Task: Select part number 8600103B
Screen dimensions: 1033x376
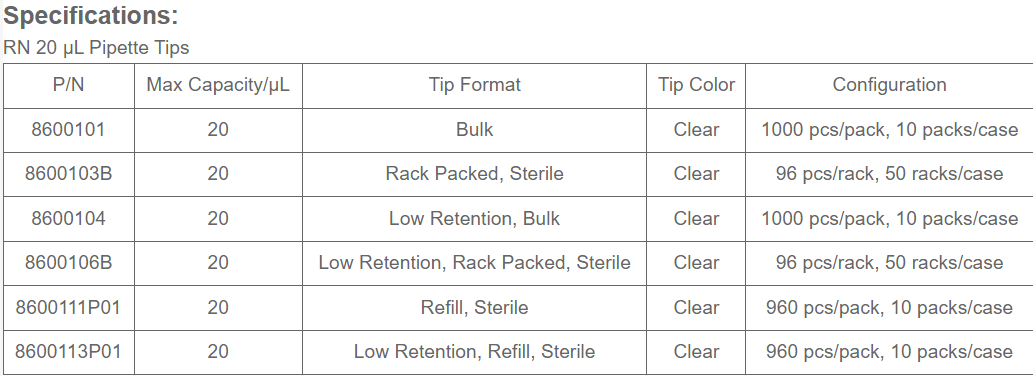Action: [69, 174]
